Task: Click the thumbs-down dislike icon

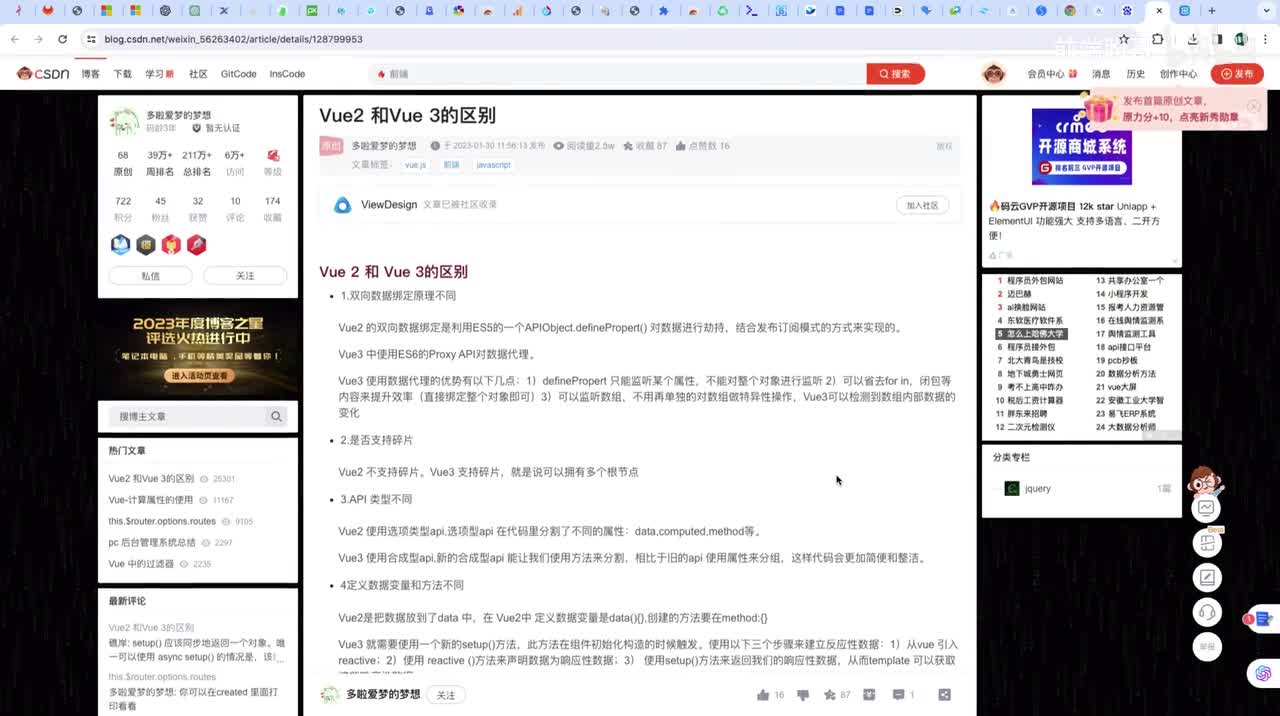Action: point(802,695)
